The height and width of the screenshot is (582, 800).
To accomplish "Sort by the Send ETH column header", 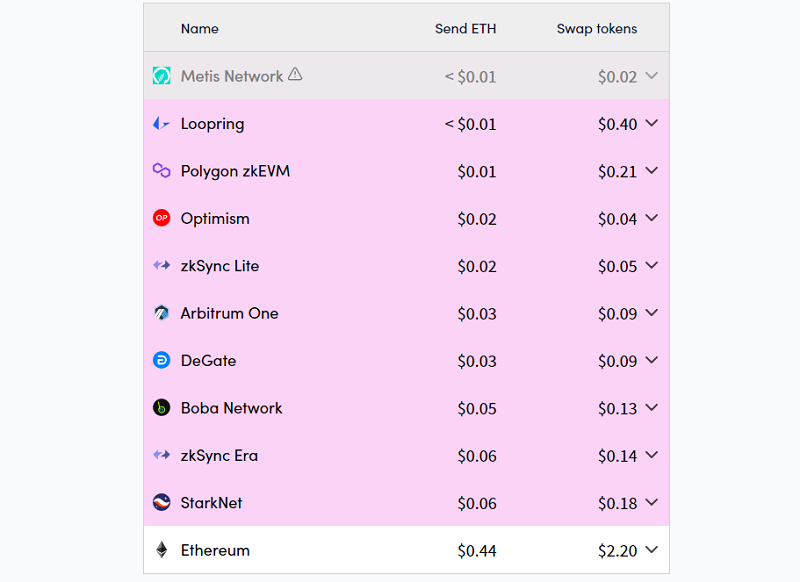I will (x=465, y=29).
